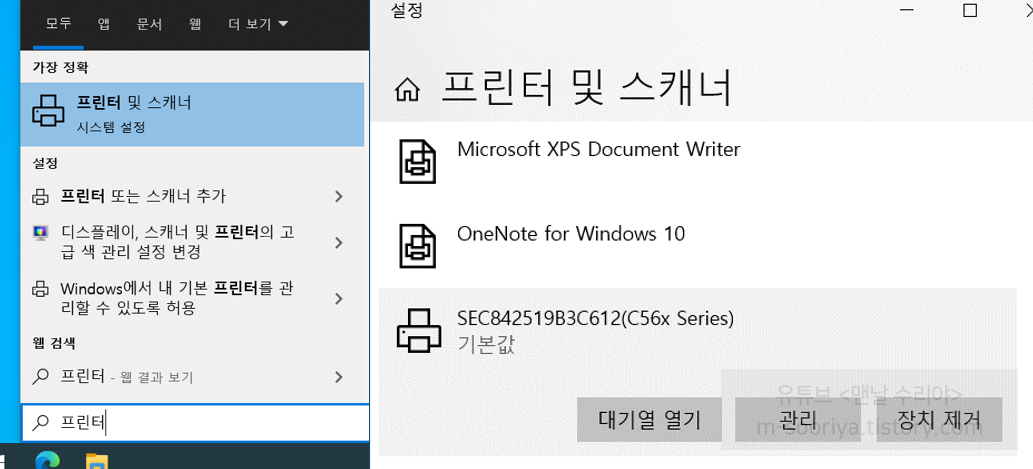Image resolution: width=1033 pixels, height=469 pixels.
Task: Click the color display icon for 고급 색 관리
Action: click(41, 233)
